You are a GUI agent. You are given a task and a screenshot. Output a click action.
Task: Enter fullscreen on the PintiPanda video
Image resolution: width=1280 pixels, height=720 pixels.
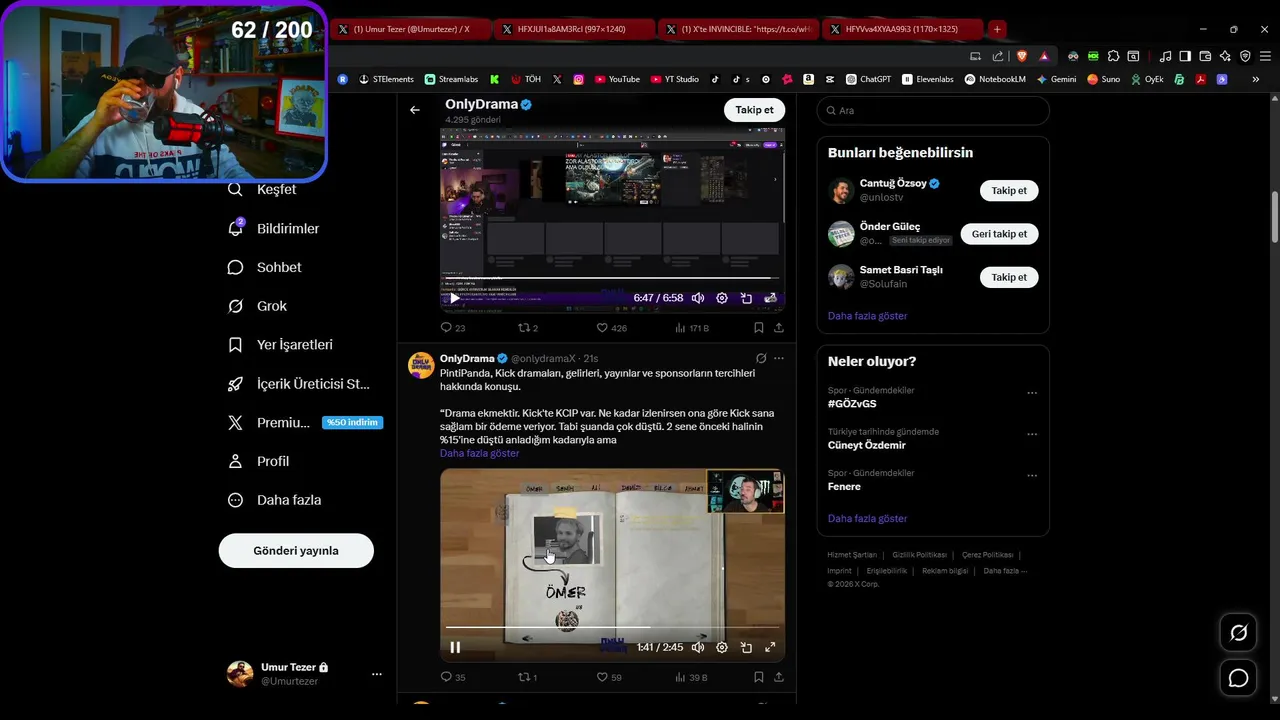[770, 647]
